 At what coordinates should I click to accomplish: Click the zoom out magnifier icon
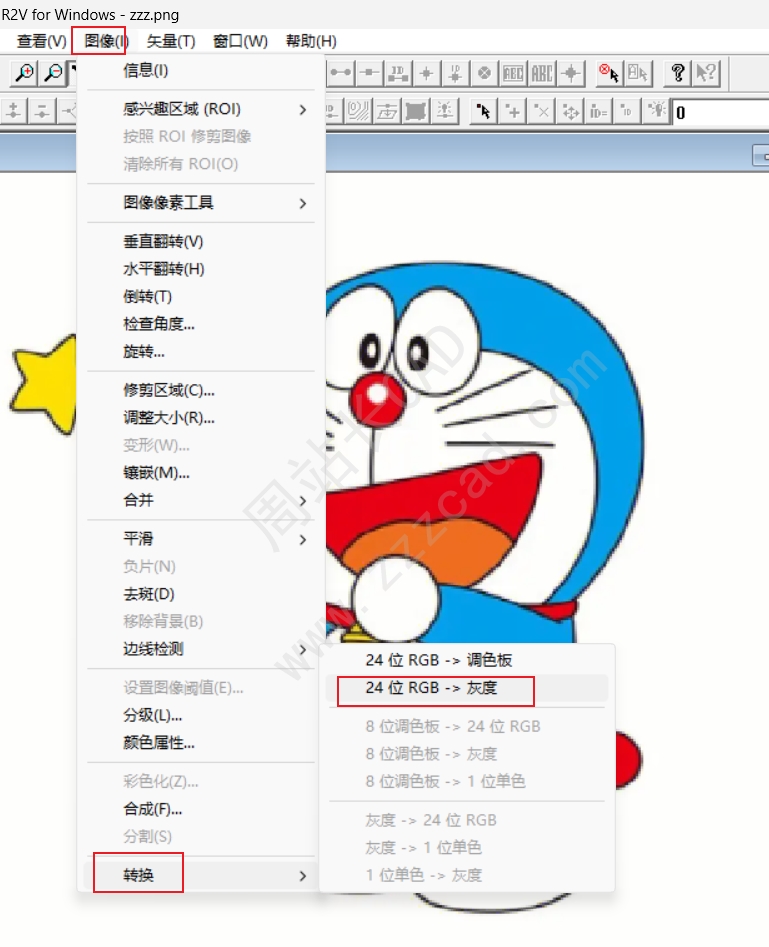pyautogui.click(x=54, y=74)
